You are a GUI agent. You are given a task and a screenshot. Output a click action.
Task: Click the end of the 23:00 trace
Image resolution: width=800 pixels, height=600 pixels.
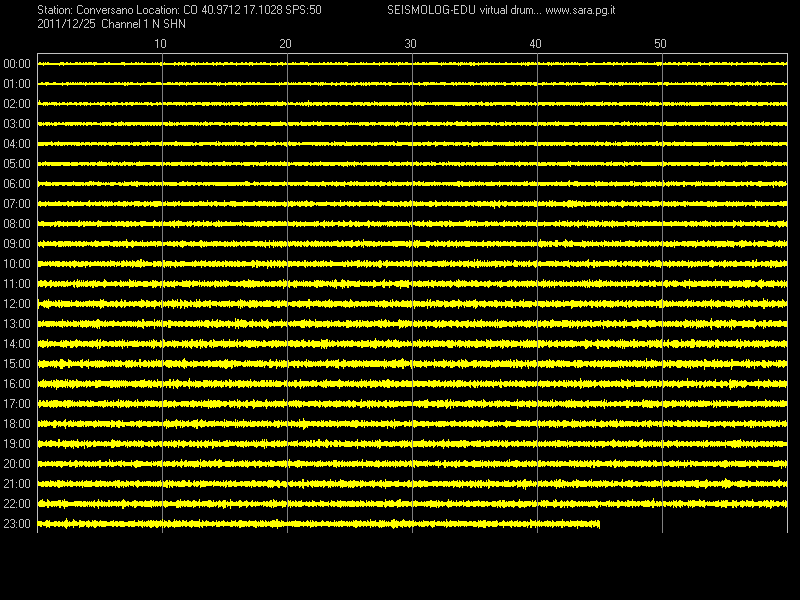point(598,524)
